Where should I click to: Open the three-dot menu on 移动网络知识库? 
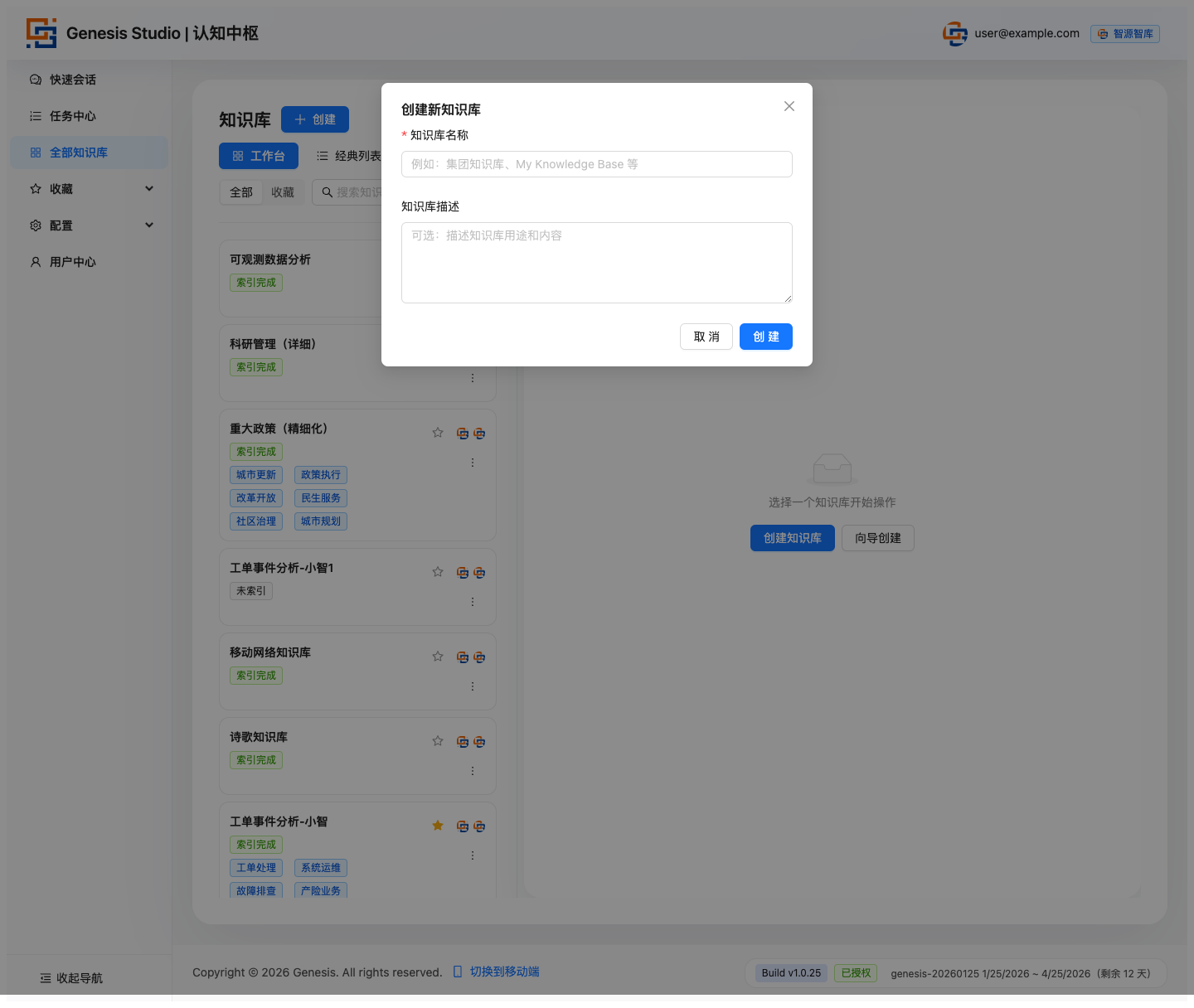click(473, 686)
